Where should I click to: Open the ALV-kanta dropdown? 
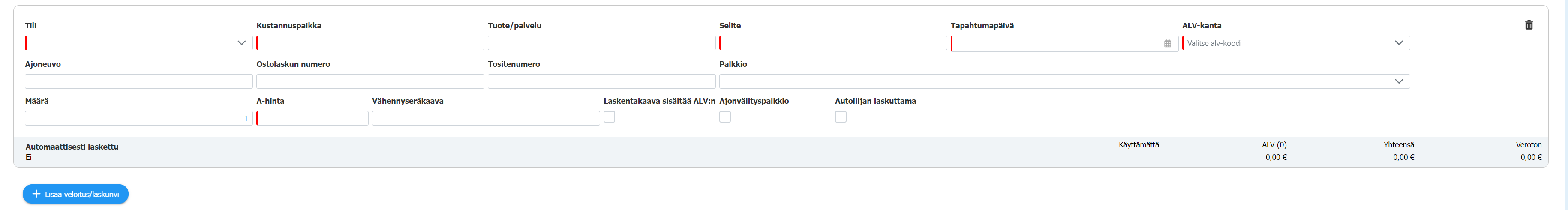[x=1296, y=42]
